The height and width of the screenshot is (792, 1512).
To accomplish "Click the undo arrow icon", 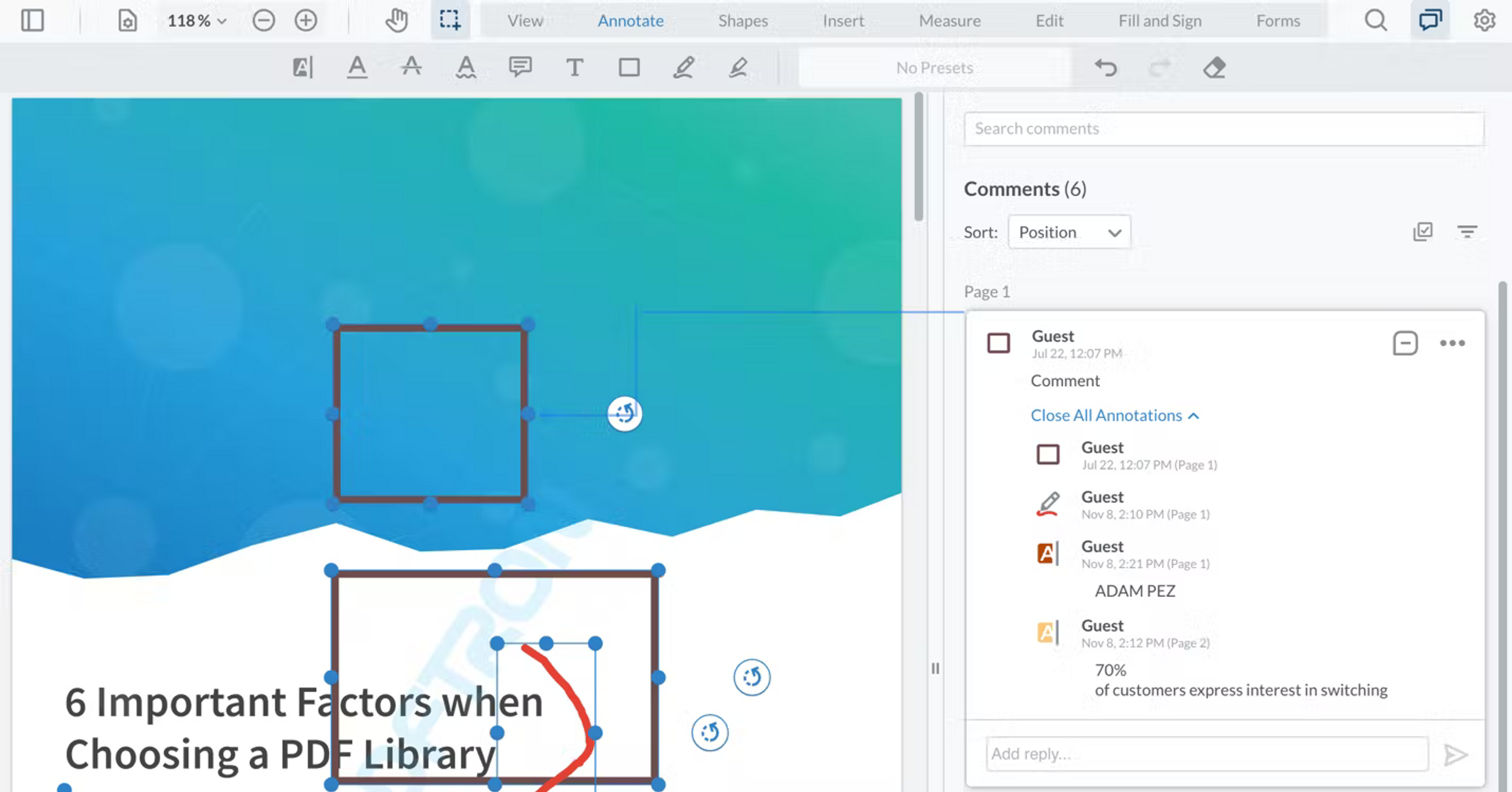I will [1106, 67].
